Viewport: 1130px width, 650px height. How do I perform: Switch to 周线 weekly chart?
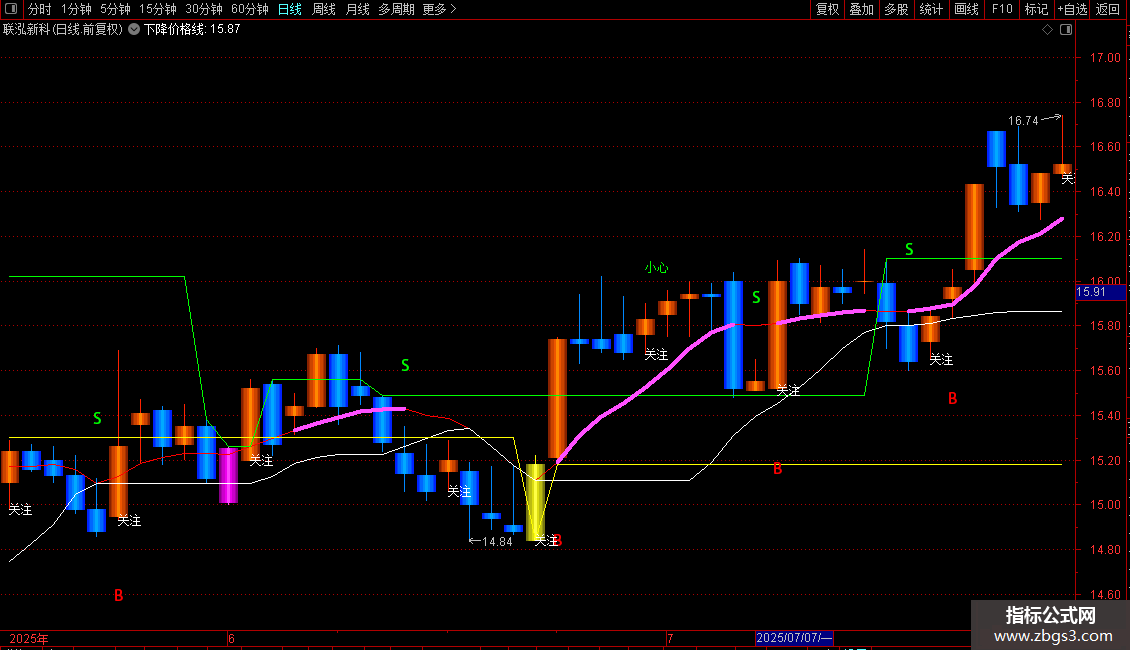click(324, 9)
